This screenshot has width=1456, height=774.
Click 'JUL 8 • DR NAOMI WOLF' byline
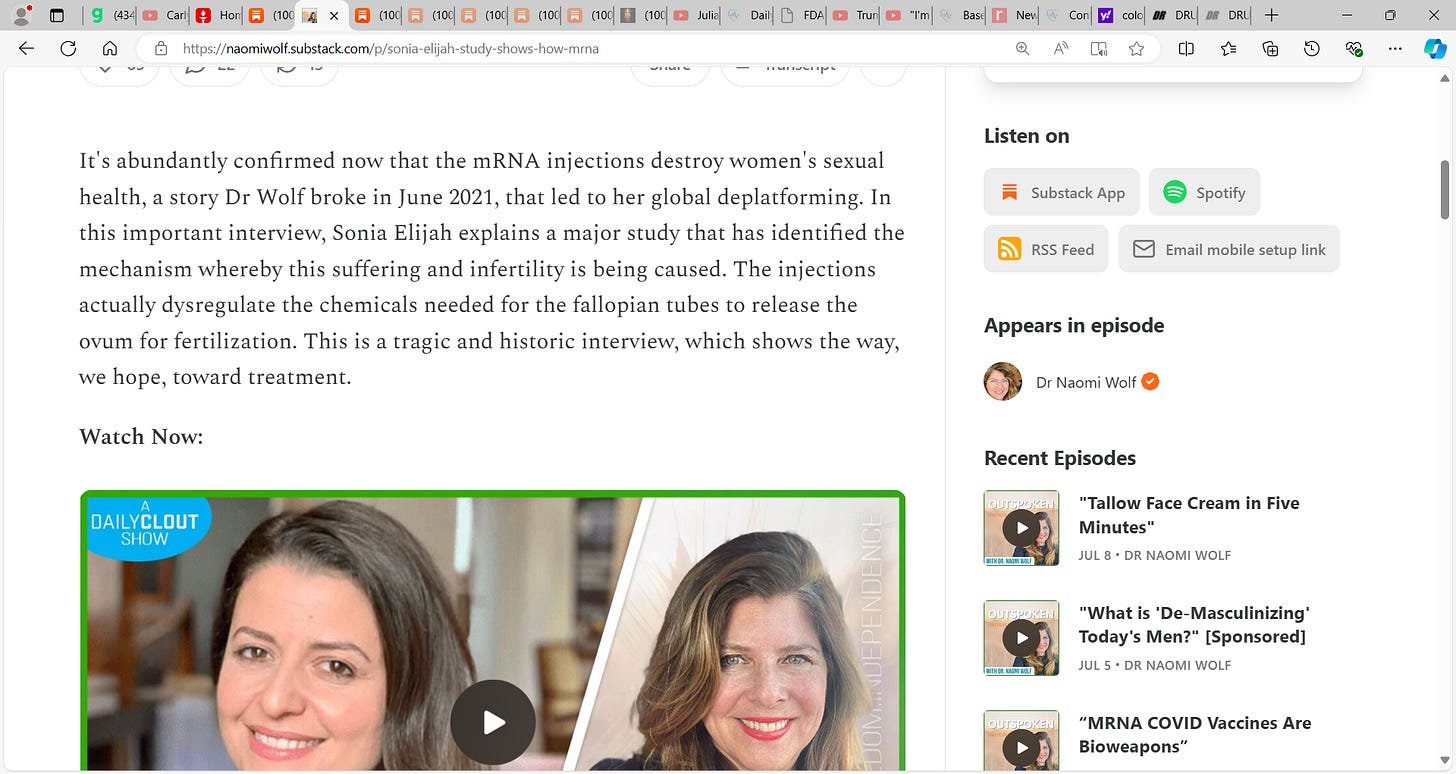pyautogui.click(x=1155, y=555)
